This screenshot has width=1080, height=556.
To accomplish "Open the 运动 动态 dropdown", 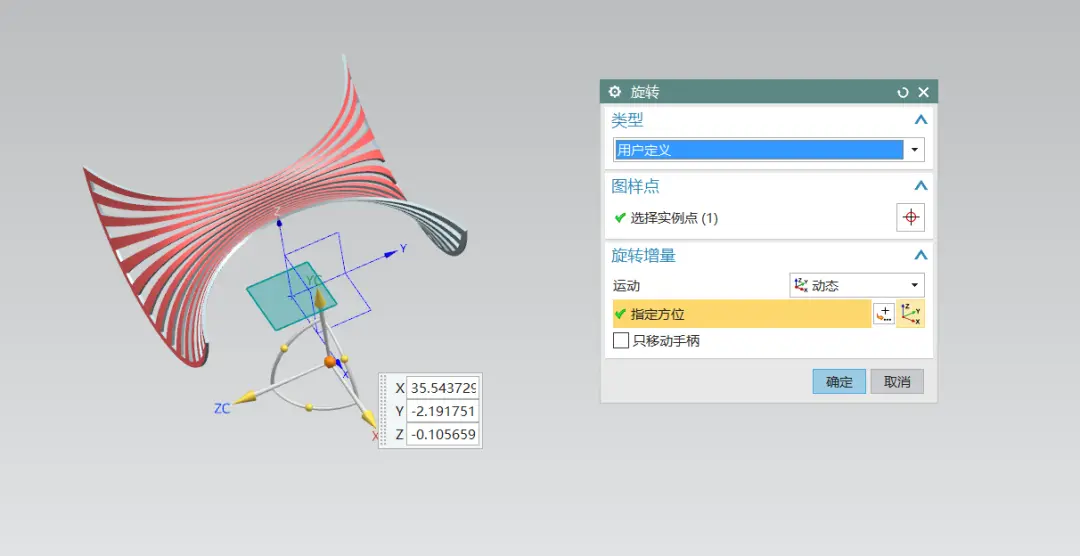I will 856,285.
